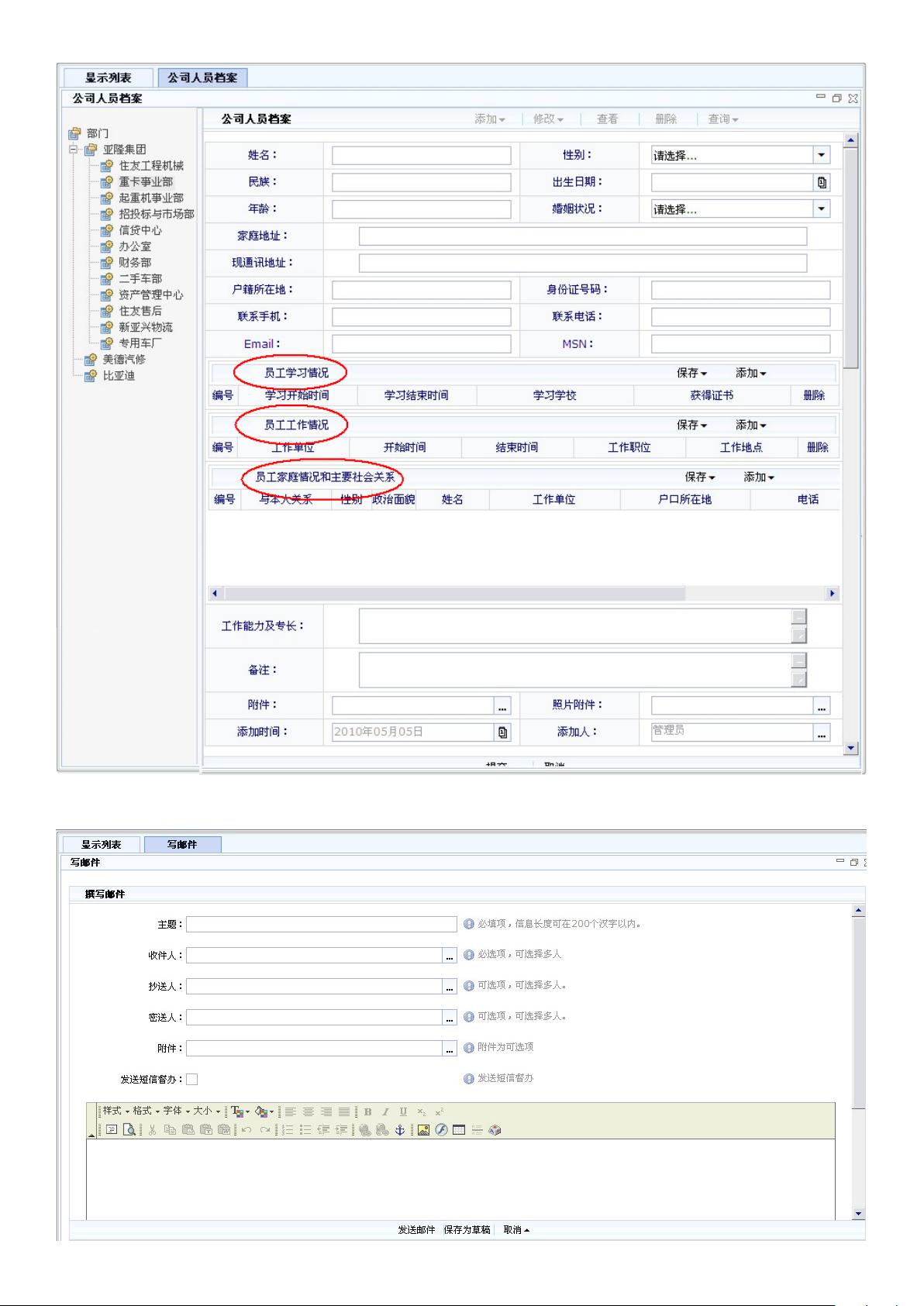Click the 查看 toolbar button

(607, 119)
